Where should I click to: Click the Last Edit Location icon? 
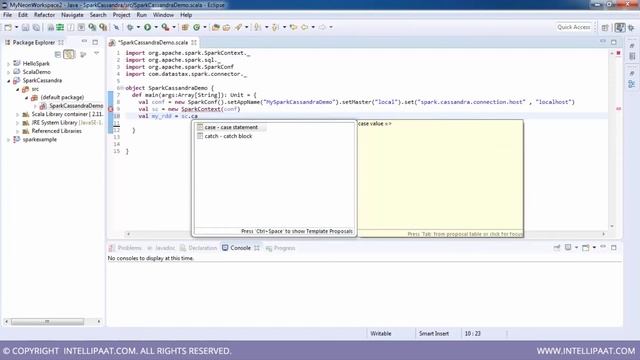[293, 27]
